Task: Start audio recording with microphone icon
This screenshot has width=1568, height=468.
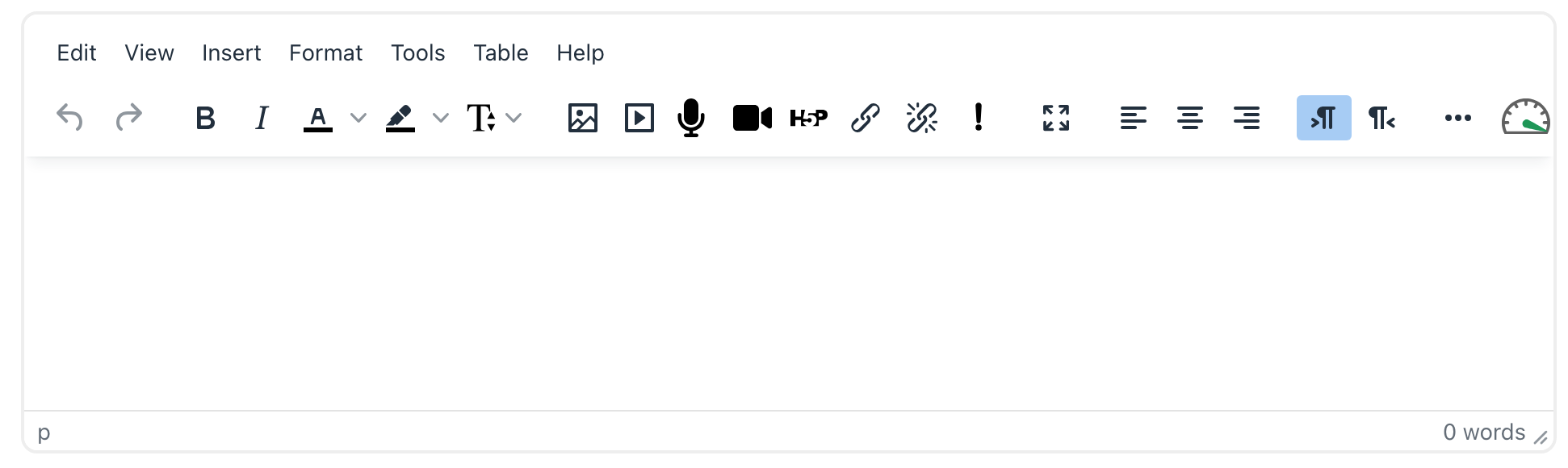Action: click(x=691, y=118)
